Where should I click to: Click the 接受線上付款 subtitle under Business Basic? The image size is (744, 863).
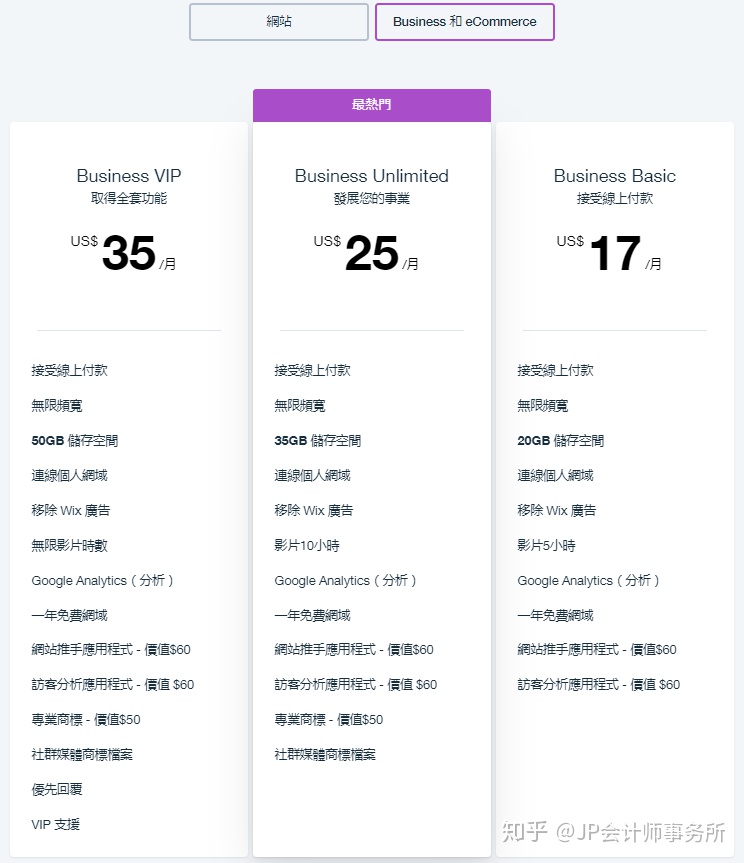coord(615,198)
